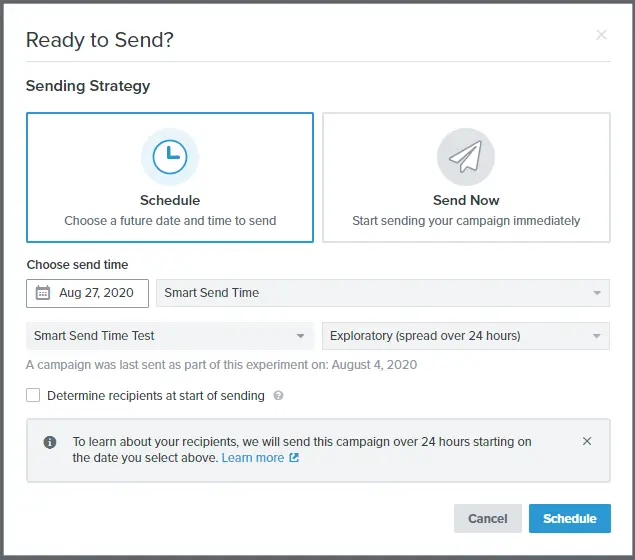
Task: Click the clock icon in Schedule option
Action: coord(170,156)
